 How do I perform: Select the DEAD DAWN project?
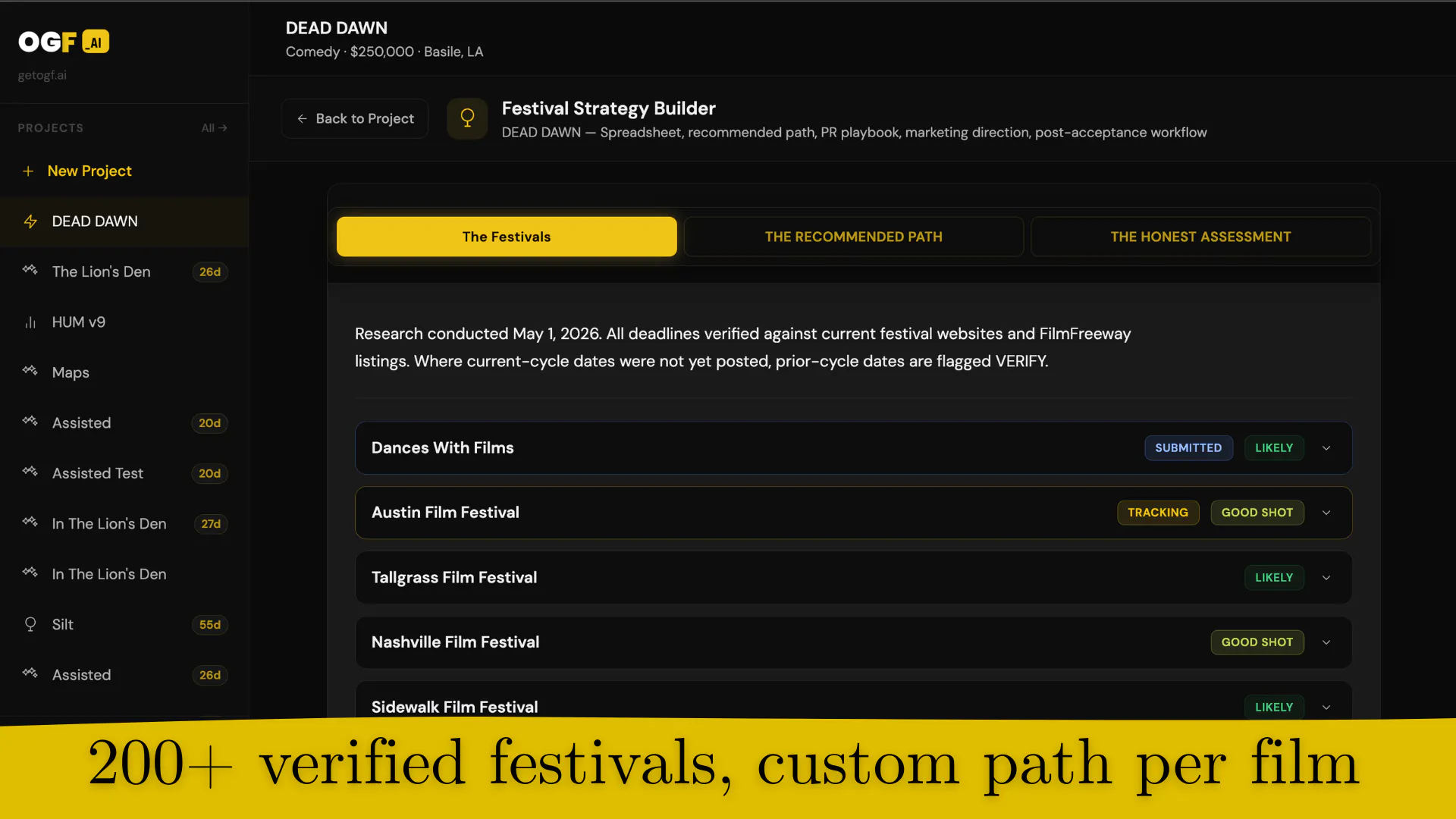(x=124, y=221)
